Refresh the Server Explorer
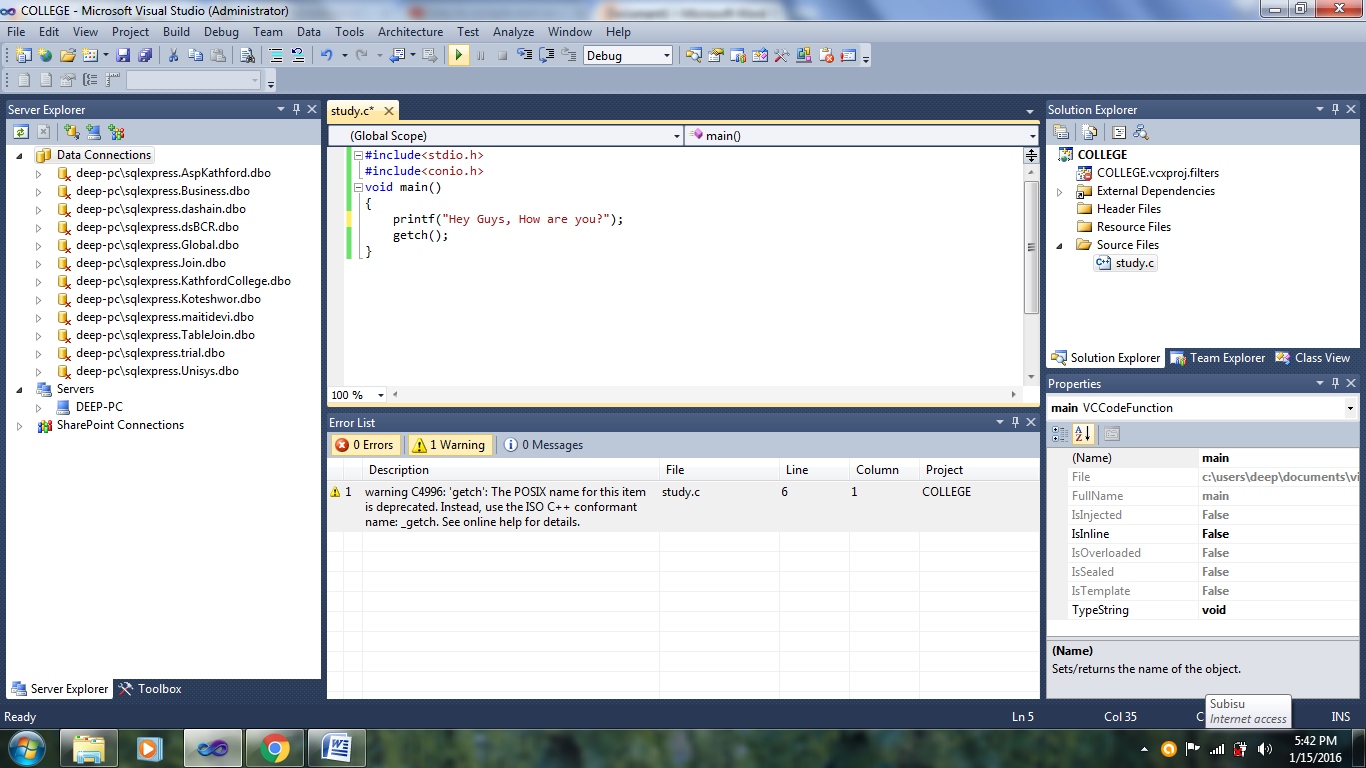Screen dimensions: 1366x768 (x=21, y=131)
